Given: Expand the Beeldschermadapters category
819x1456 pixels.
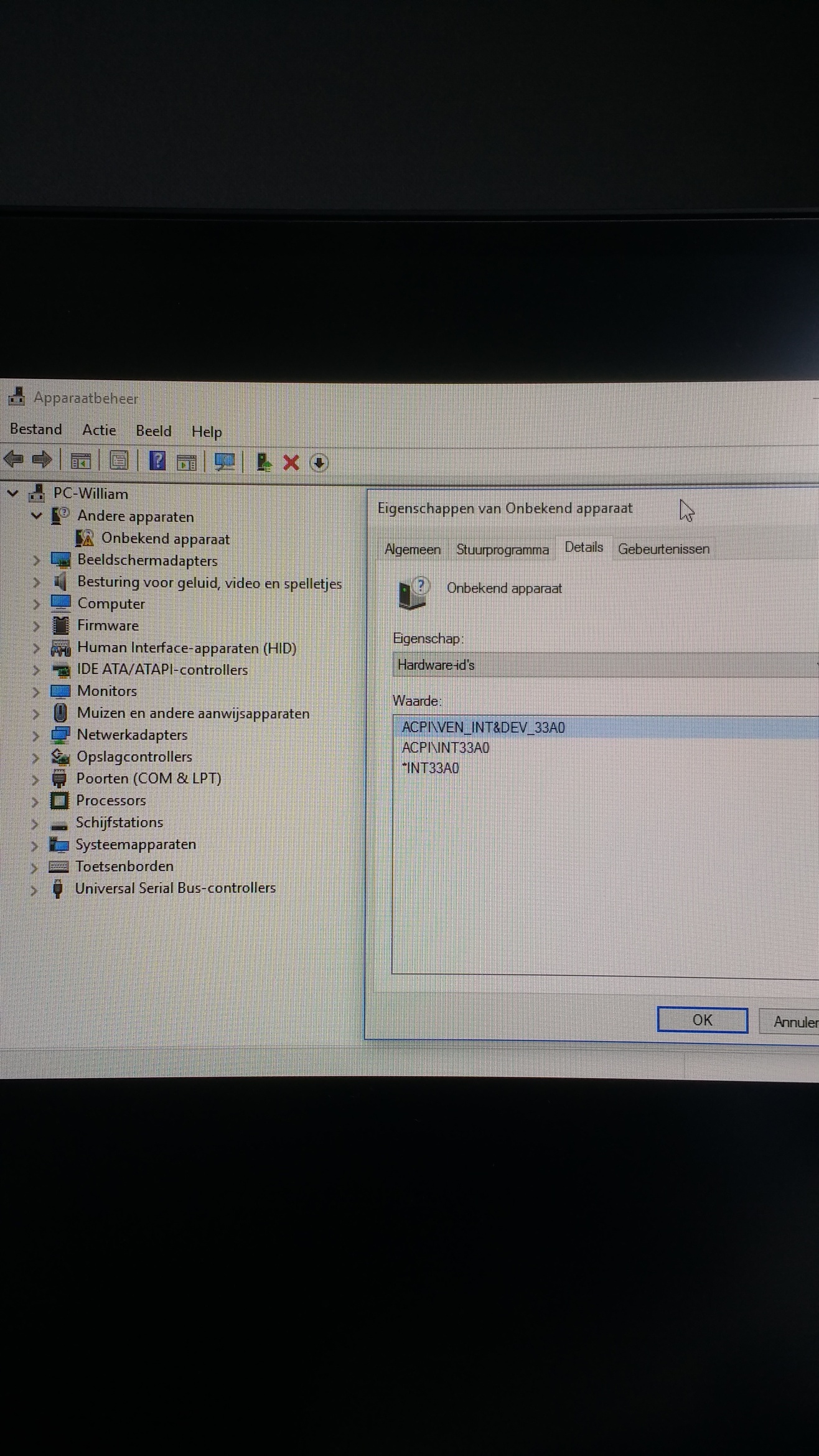Looking at the screenshot, I should (x=36, y=560).
